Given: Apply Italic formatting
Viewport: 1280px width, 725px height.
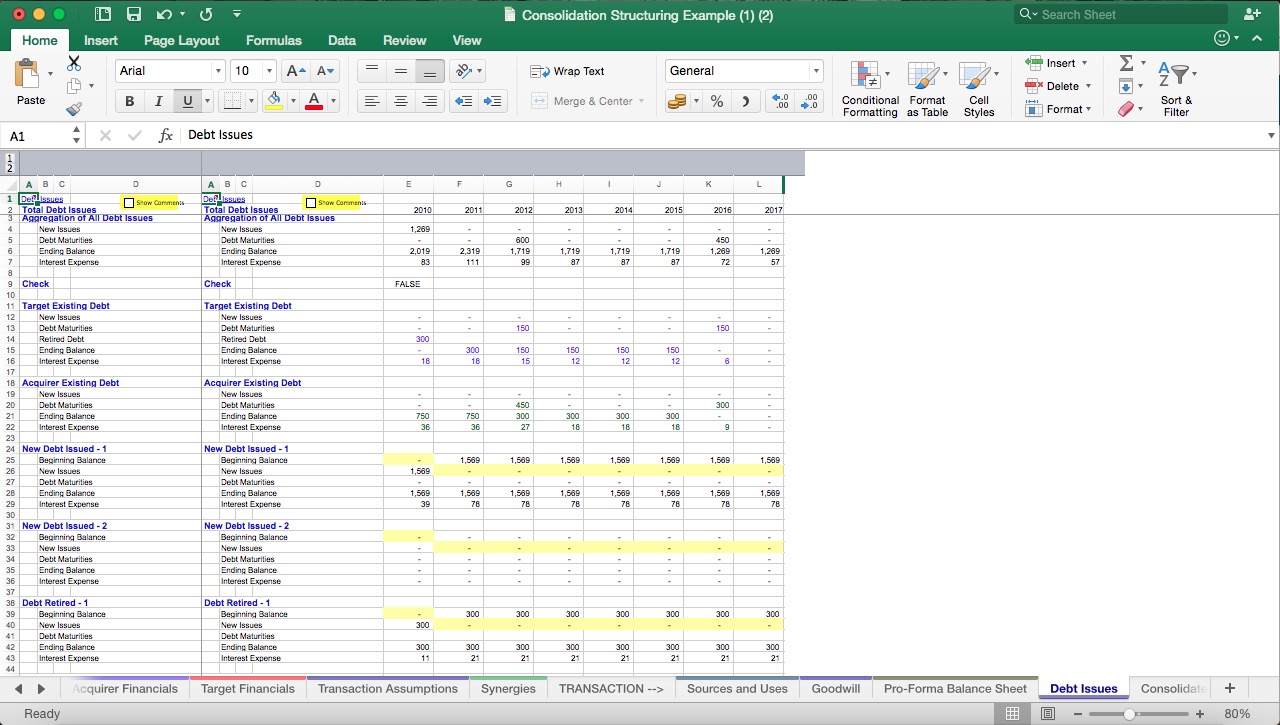Looking at the screenshot, I should point(158,101).
